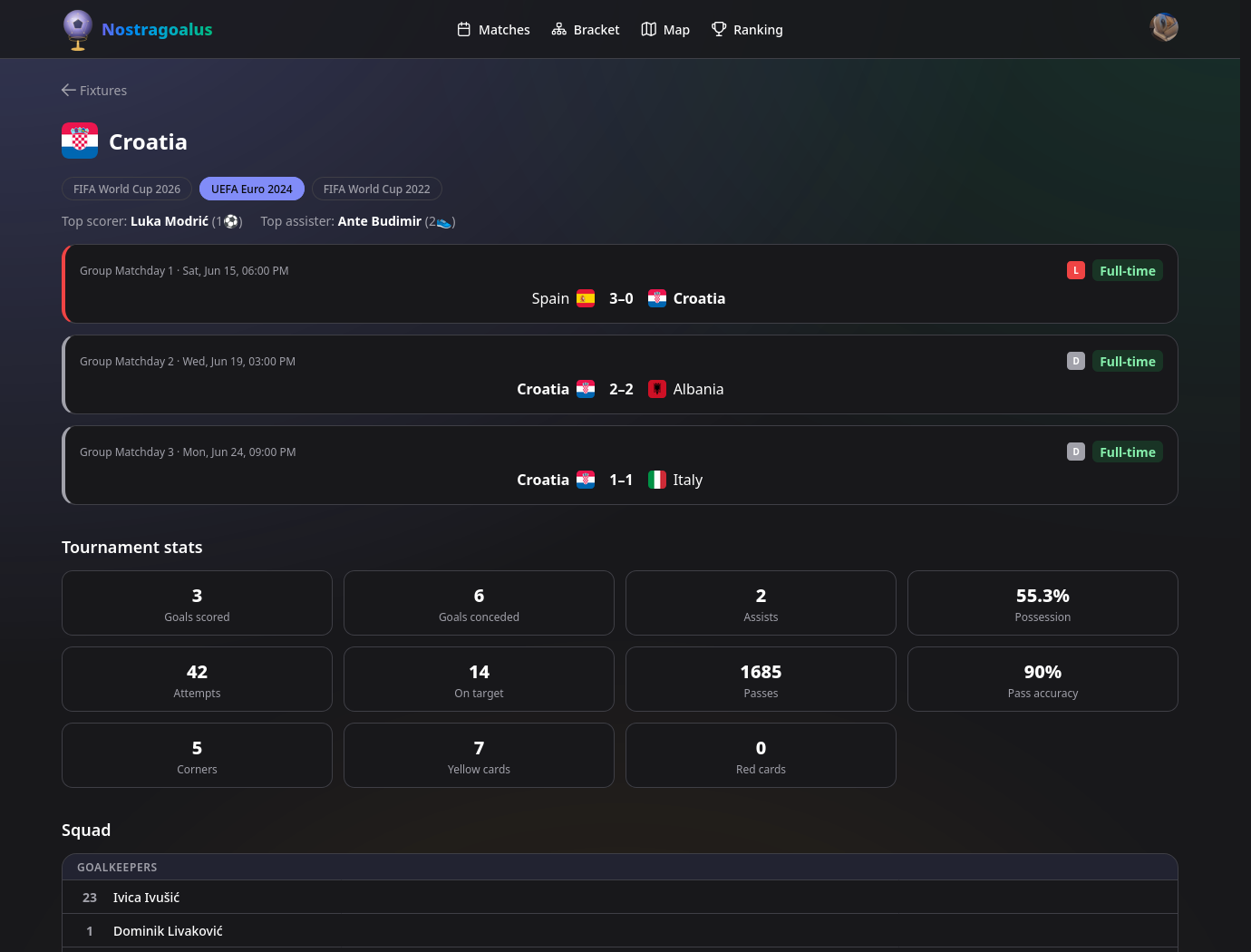Click the Passes stat card
Image resolution: width=1251 pixels, height=952 pixels.
tap(761, 679)
